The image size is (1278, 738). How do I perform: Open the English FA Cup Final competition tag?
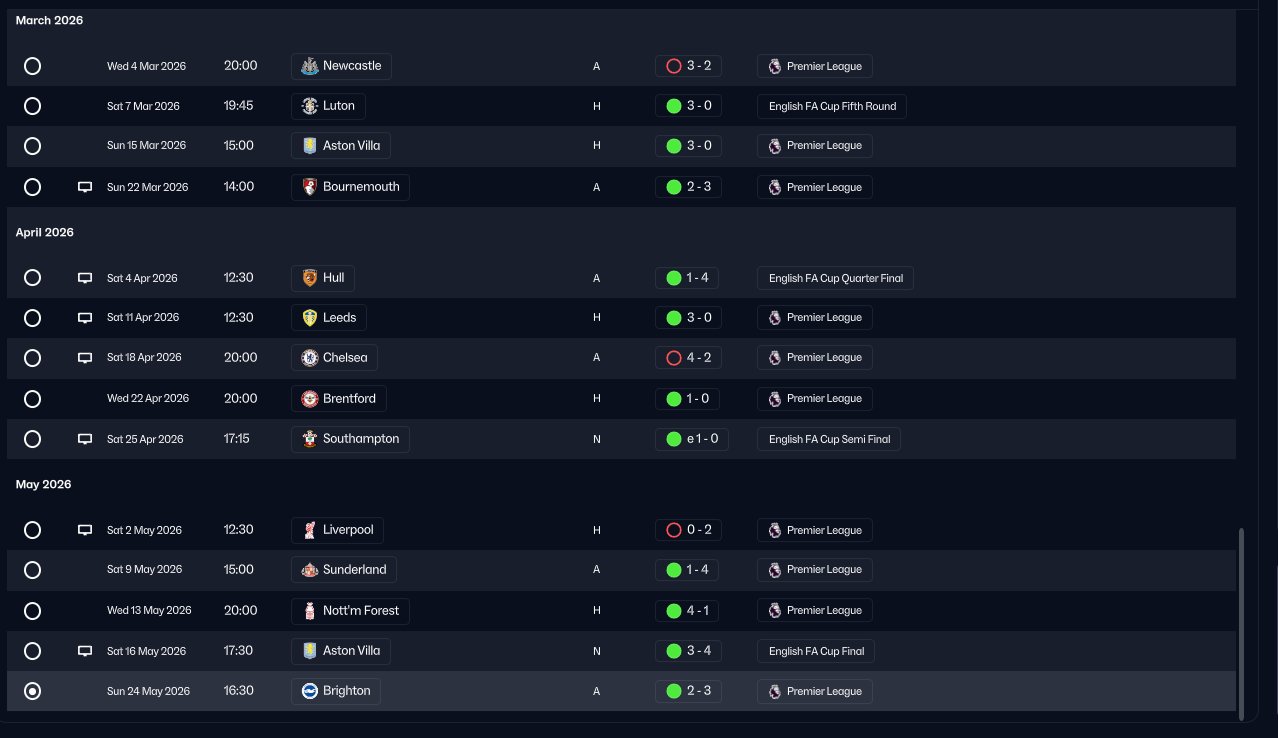pos(816,651)
